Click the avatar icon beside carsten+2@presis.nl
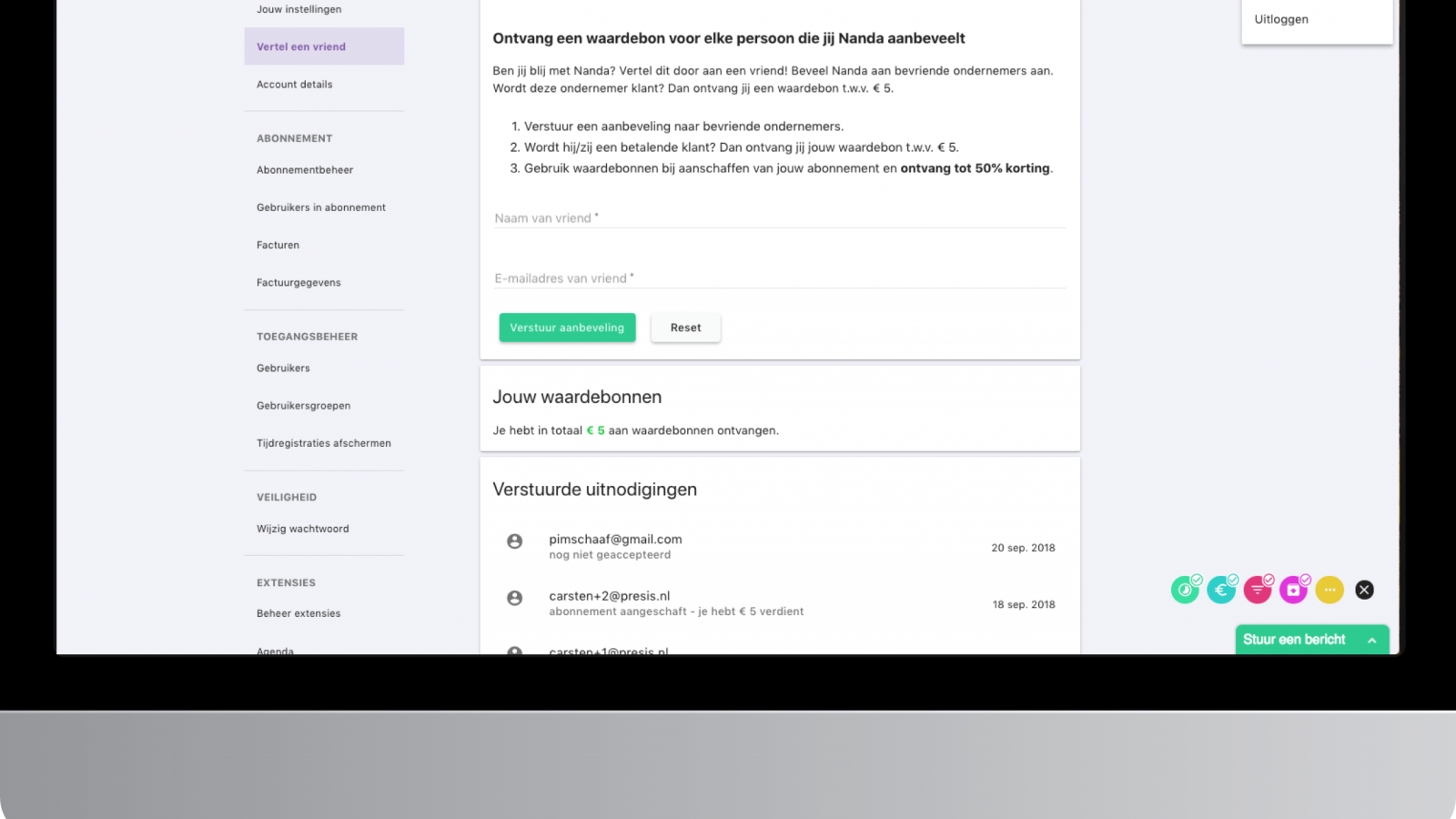This screenshot has width=1456, height=819. (514, 598)
